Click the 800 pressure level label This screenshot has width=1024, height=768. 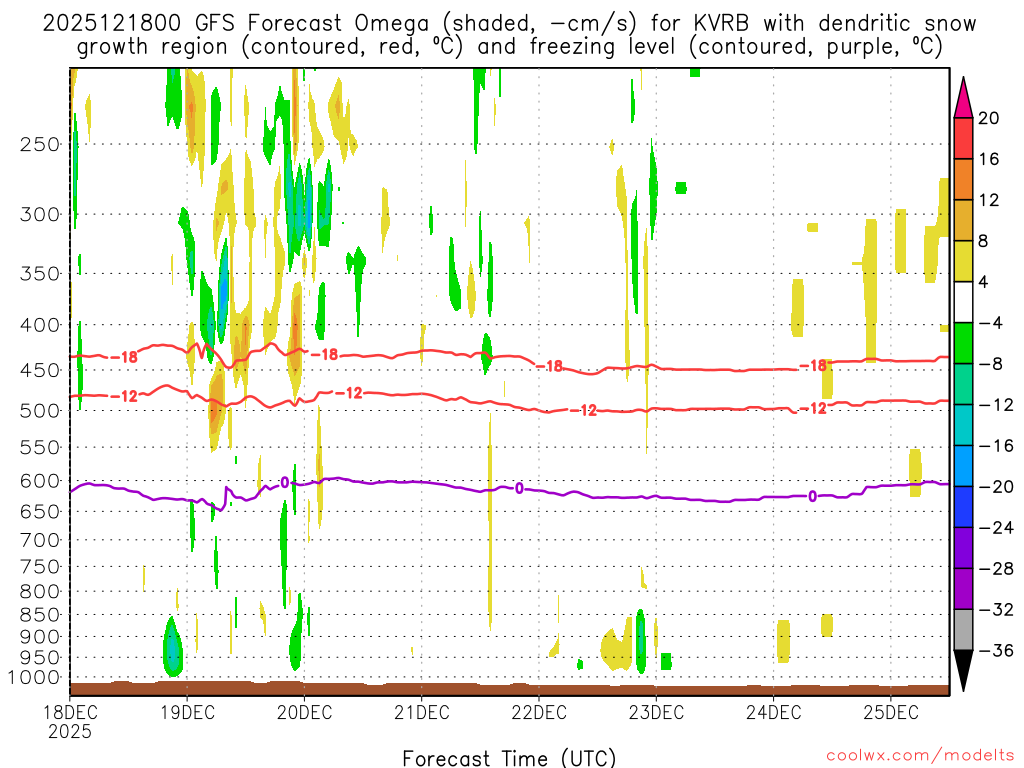point(40,592)
